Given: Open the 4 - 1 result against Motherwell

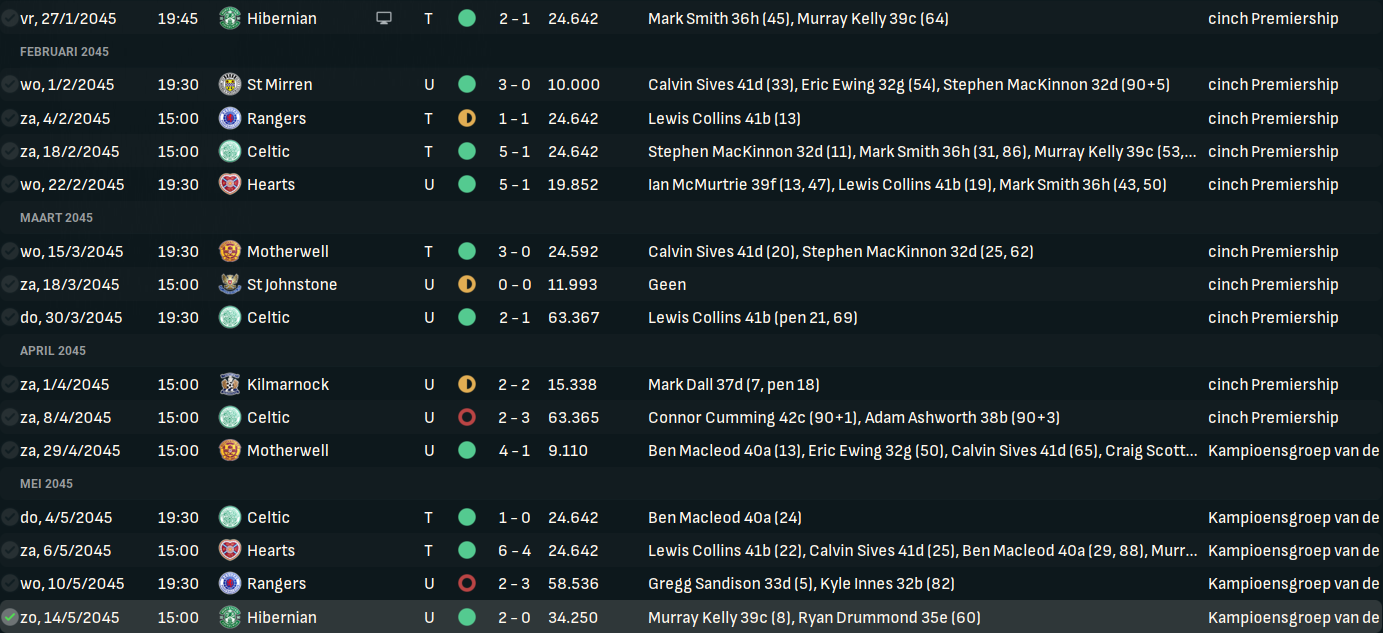Looking at the screenshot, I should pos(515,450).
